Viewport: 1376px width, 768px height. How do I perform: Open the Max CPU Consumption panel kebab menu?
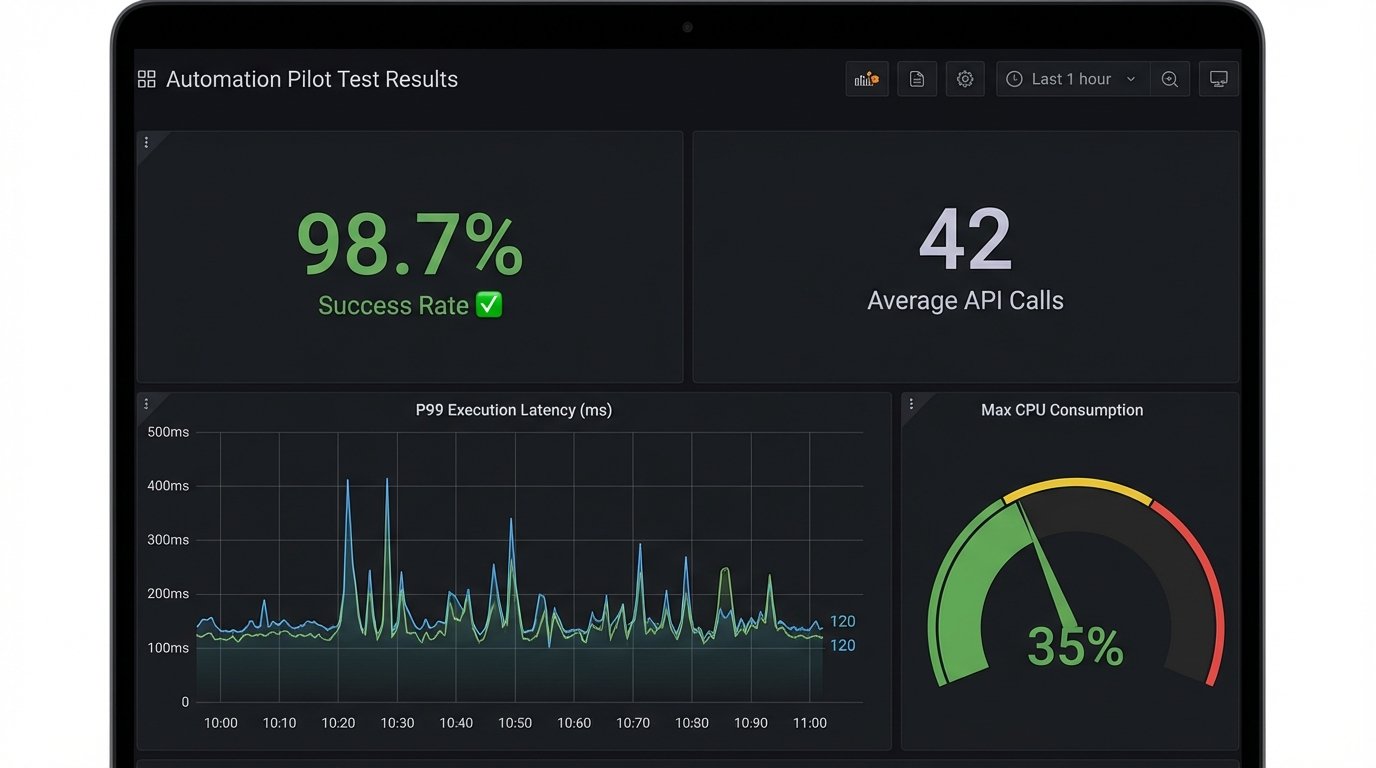tap(911, 403)
